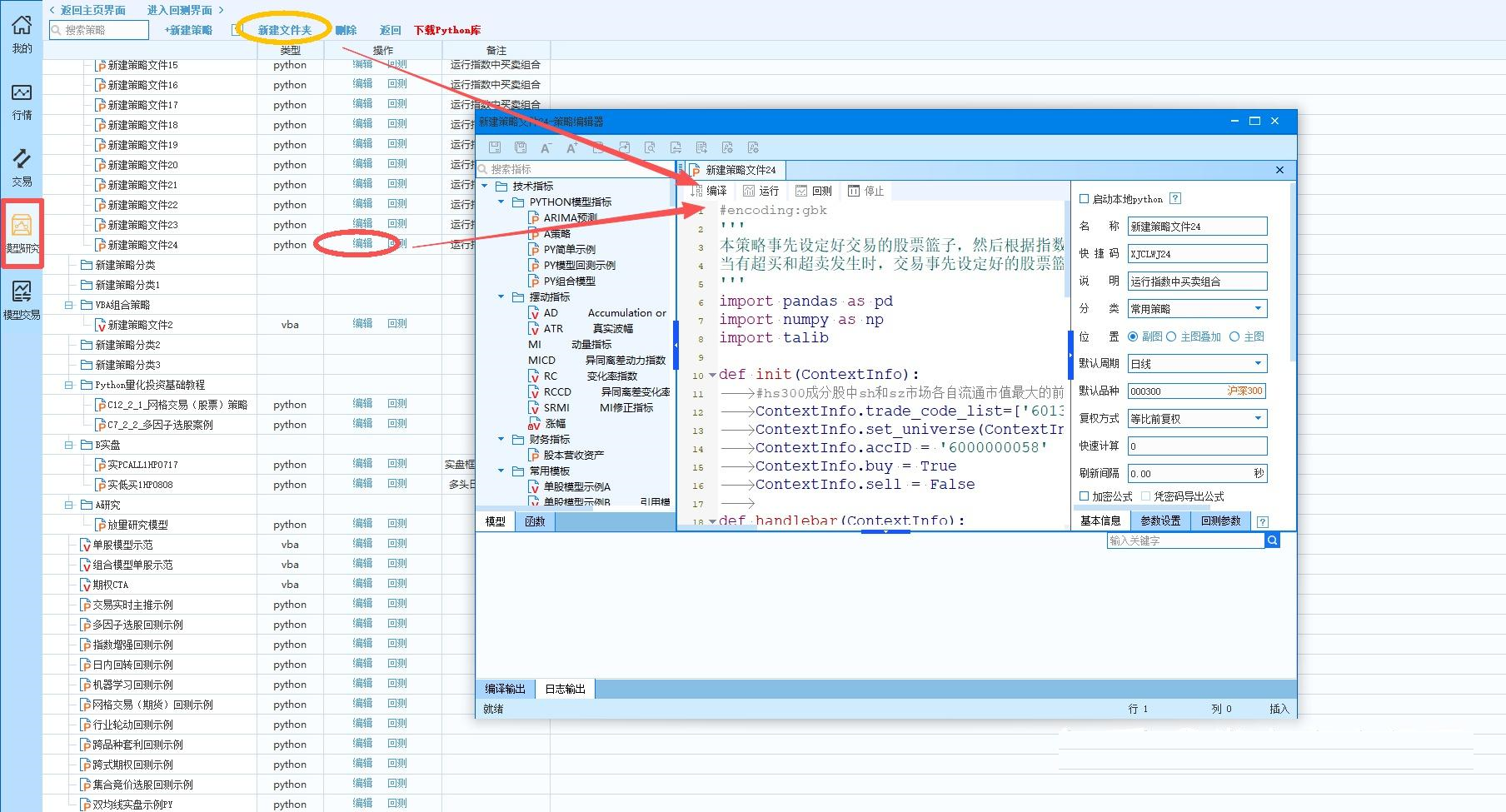This screenshot has height=812, width=1506.
Task: Check the 加密公式 checkbox
Action: coord(1085,496)
